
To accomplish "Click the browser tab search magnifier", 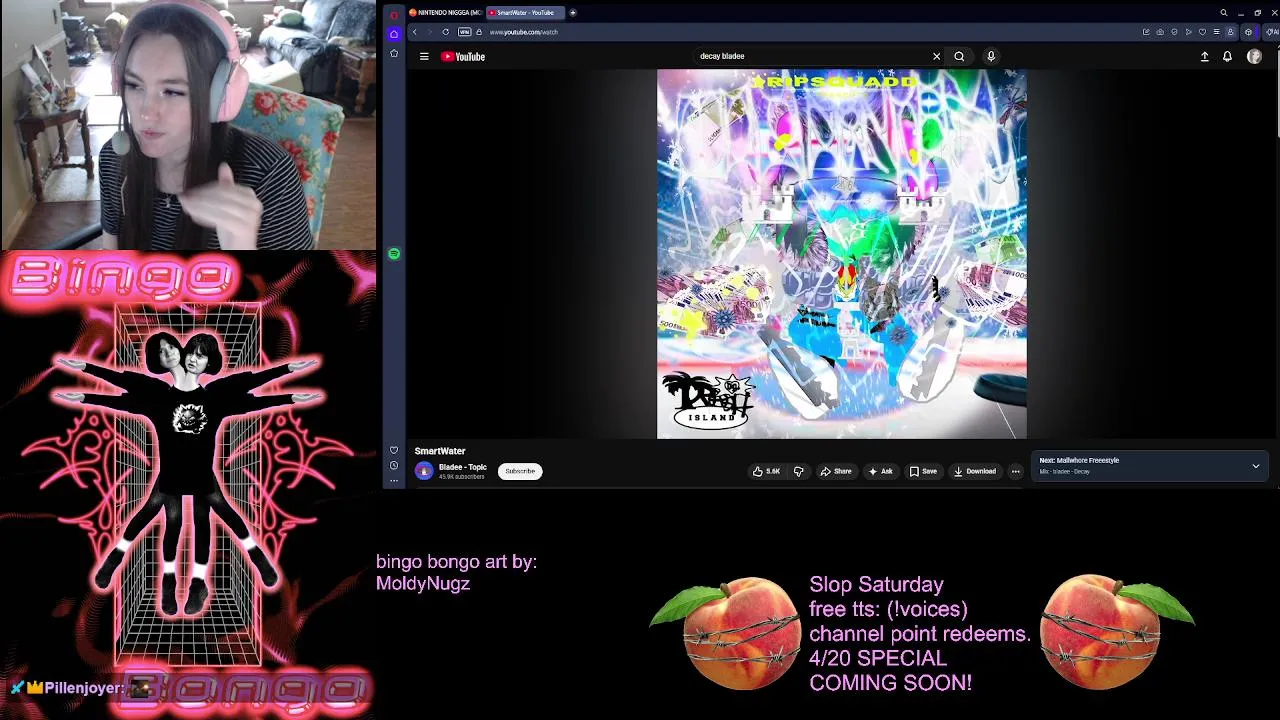I will 1223,13.
